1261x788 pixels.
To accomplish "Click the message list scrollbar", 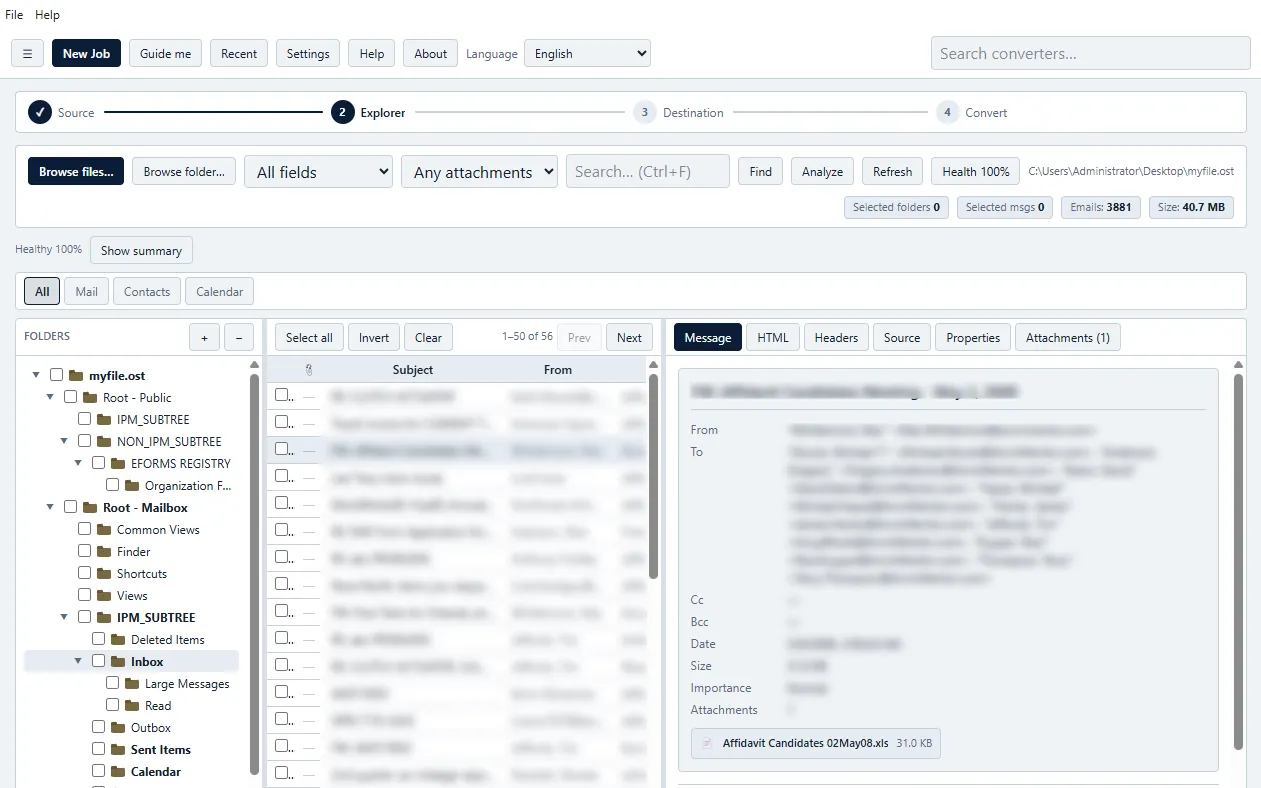I will 654,477.
